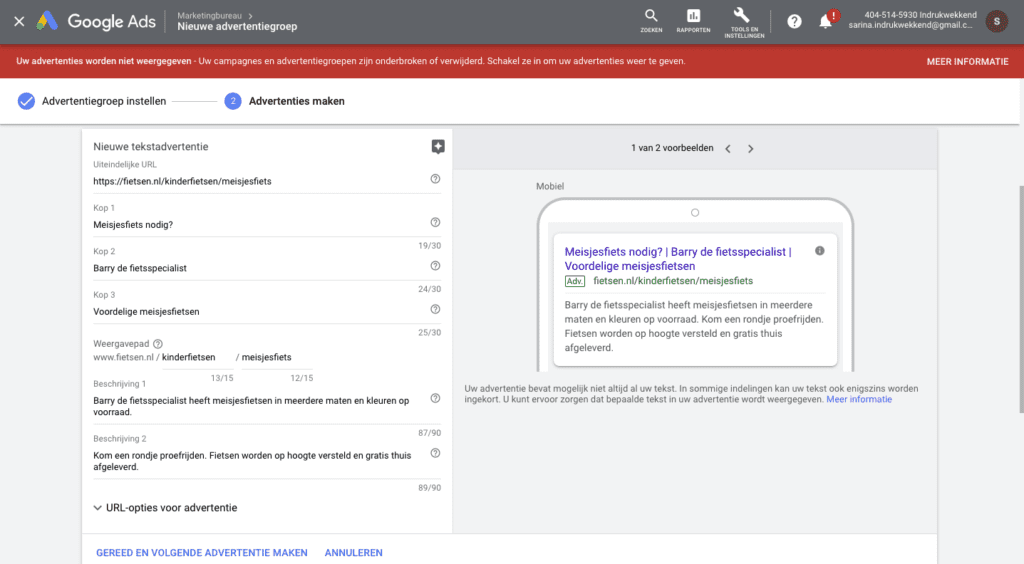Open the notifications bell
This screenshot has width=1024, height=564.
pyautogui.click(x=825, y=21)
